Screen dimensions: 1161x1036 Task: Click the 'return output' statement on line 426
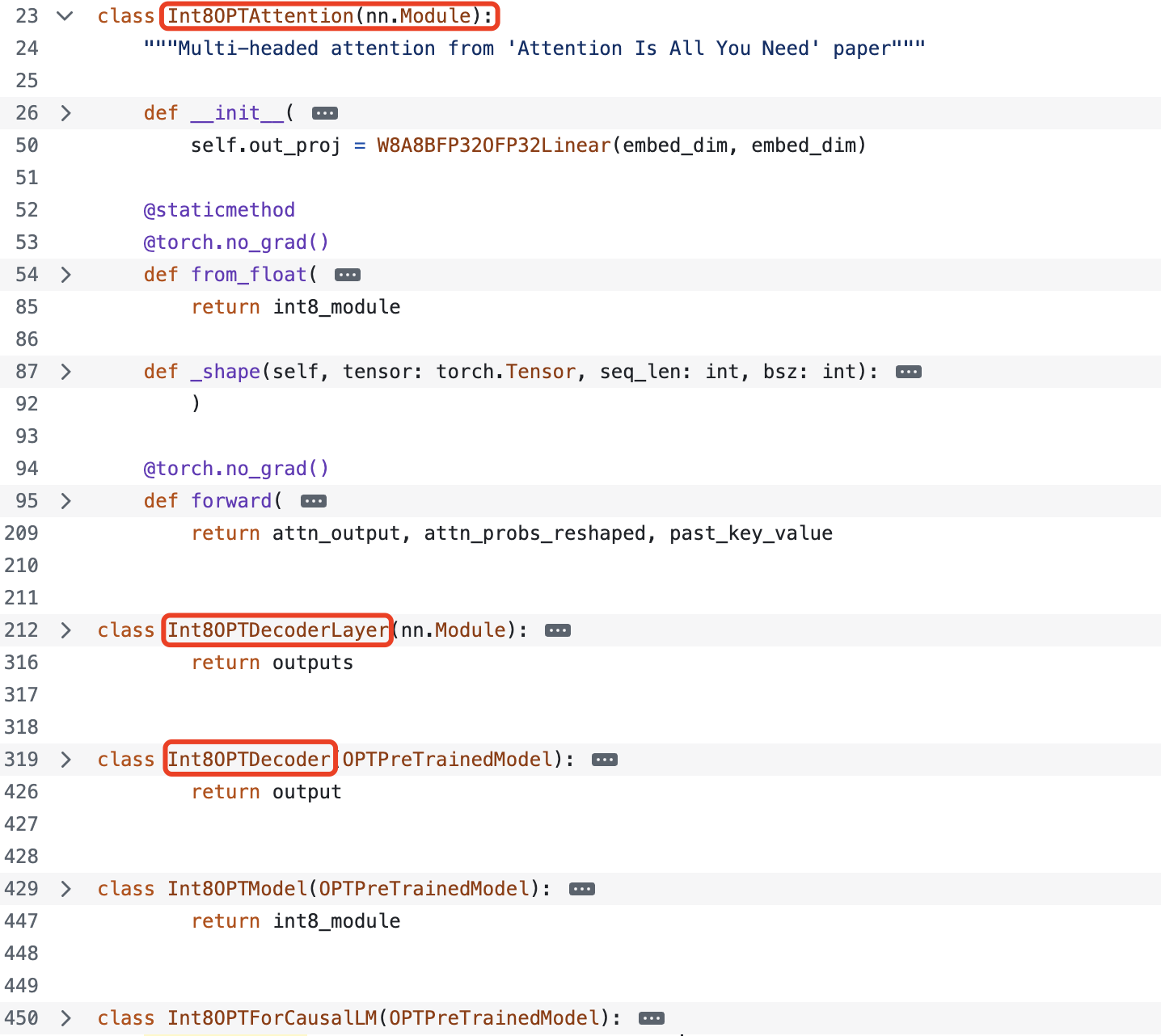pyautogui.click(x=267, y=792)
